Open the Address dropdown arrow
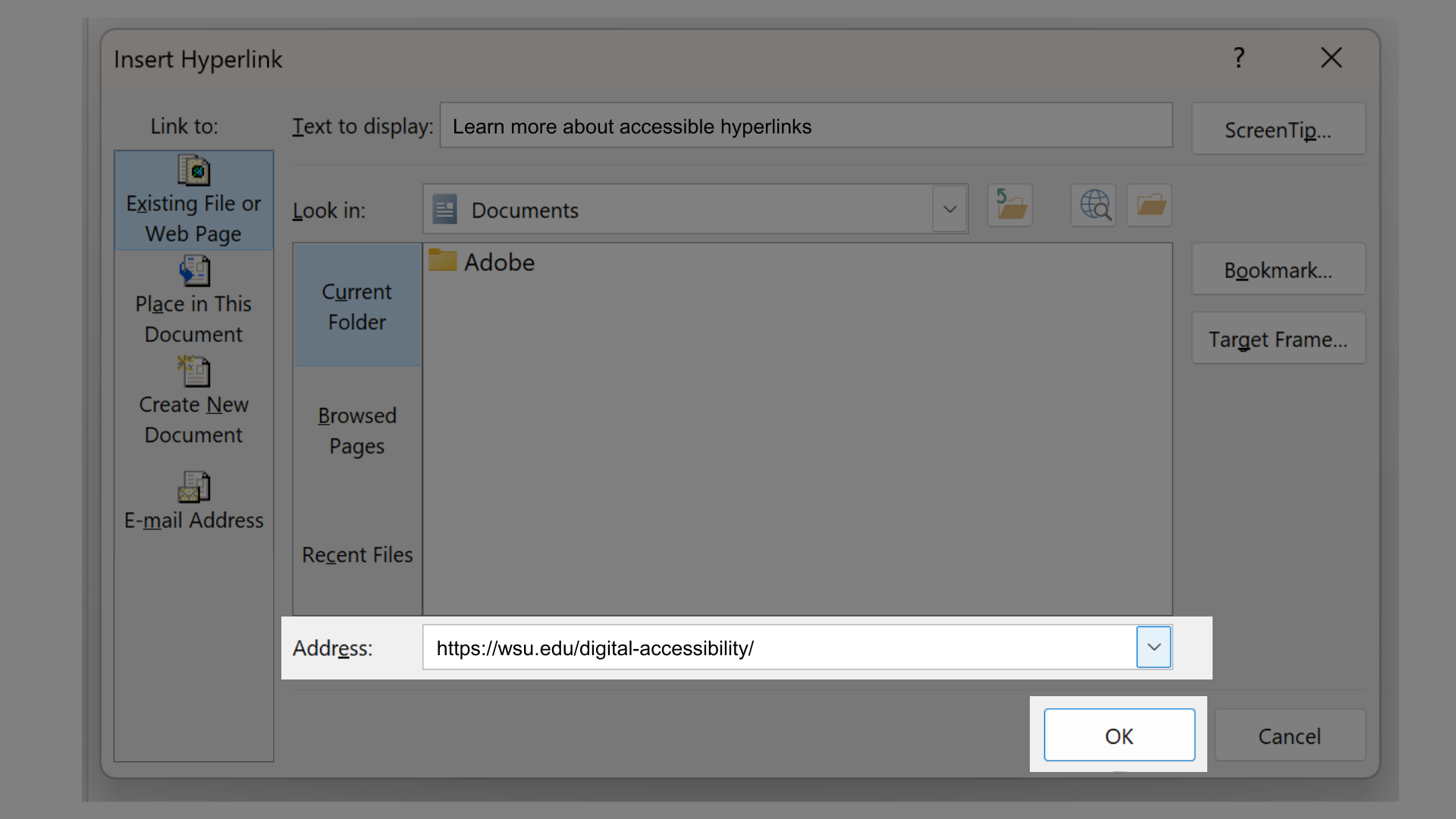 tap(1153, 647)
